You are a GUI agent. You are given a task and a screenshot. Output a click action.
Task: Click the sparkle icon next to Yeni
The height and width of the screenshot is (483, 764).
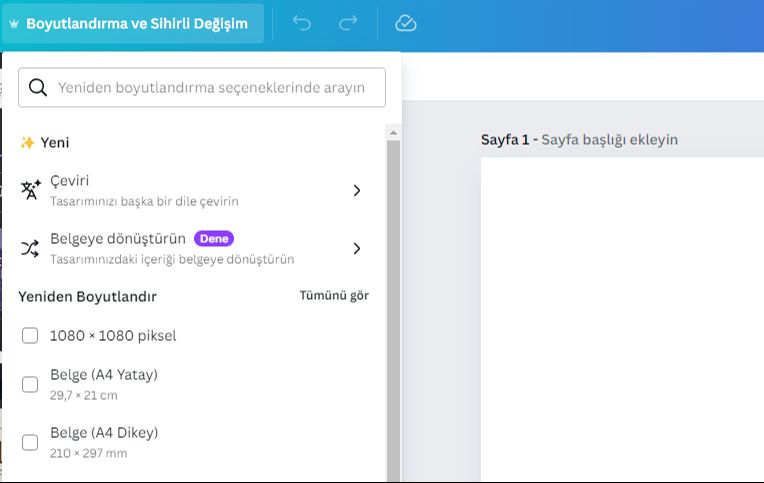point(28,142)
